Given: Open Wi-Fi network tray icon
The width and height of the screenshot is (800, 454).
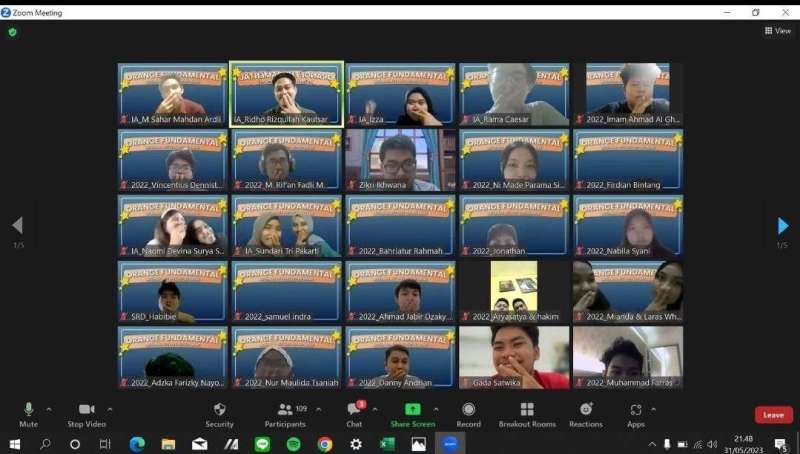Looking at the screenshot, I should click(698, 444).
